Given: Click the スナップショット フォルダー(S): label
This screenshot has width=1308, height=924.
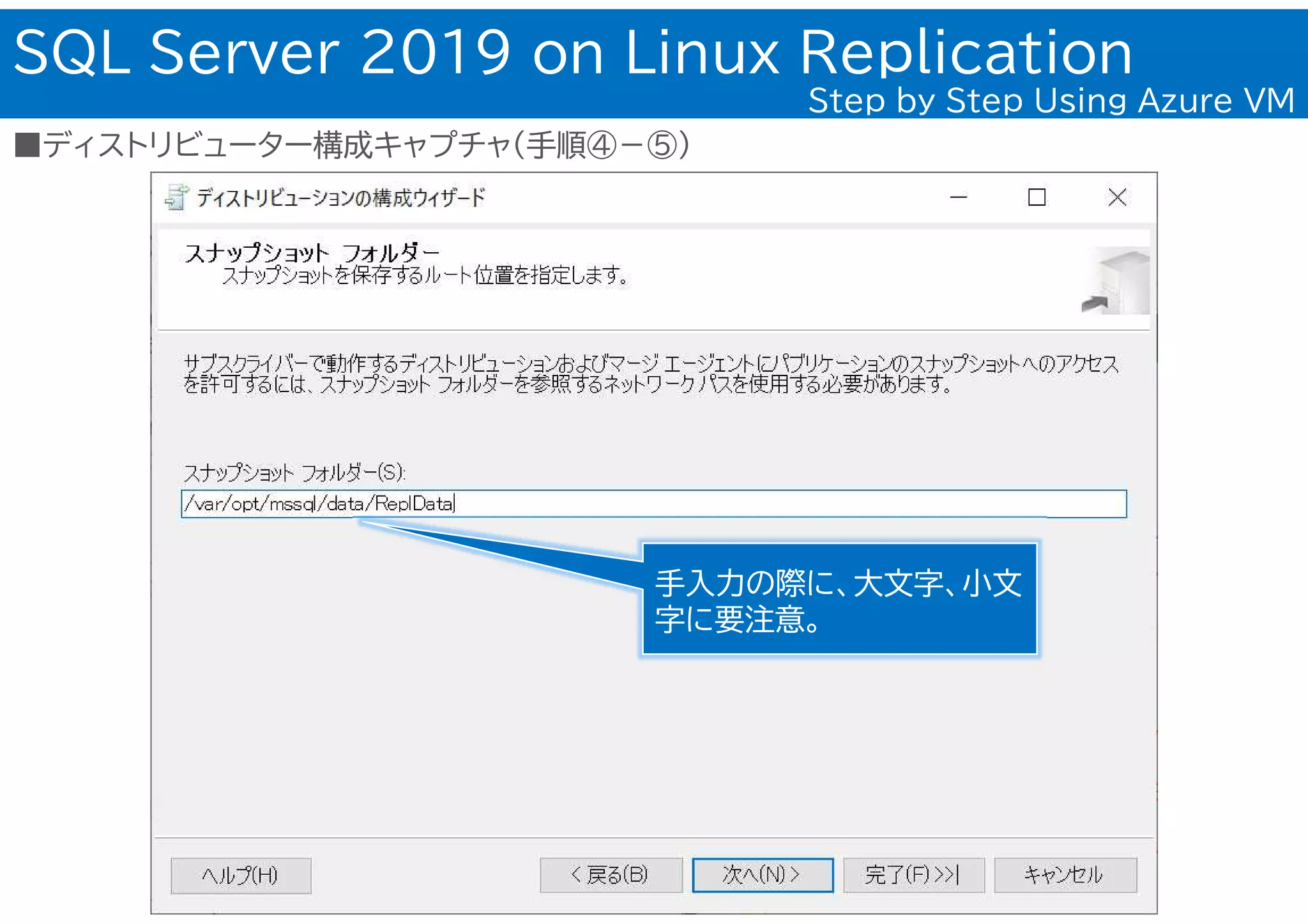Looking at the screenshot, I should click(294, 473).
